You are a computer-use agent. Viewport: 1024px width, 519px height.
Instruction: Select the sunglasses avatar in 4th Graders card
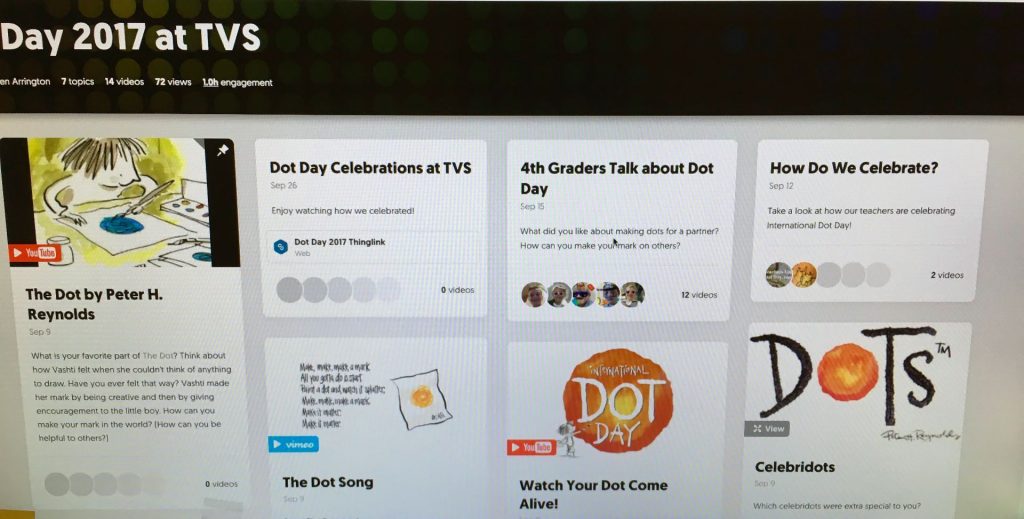[x=583, y=294]
